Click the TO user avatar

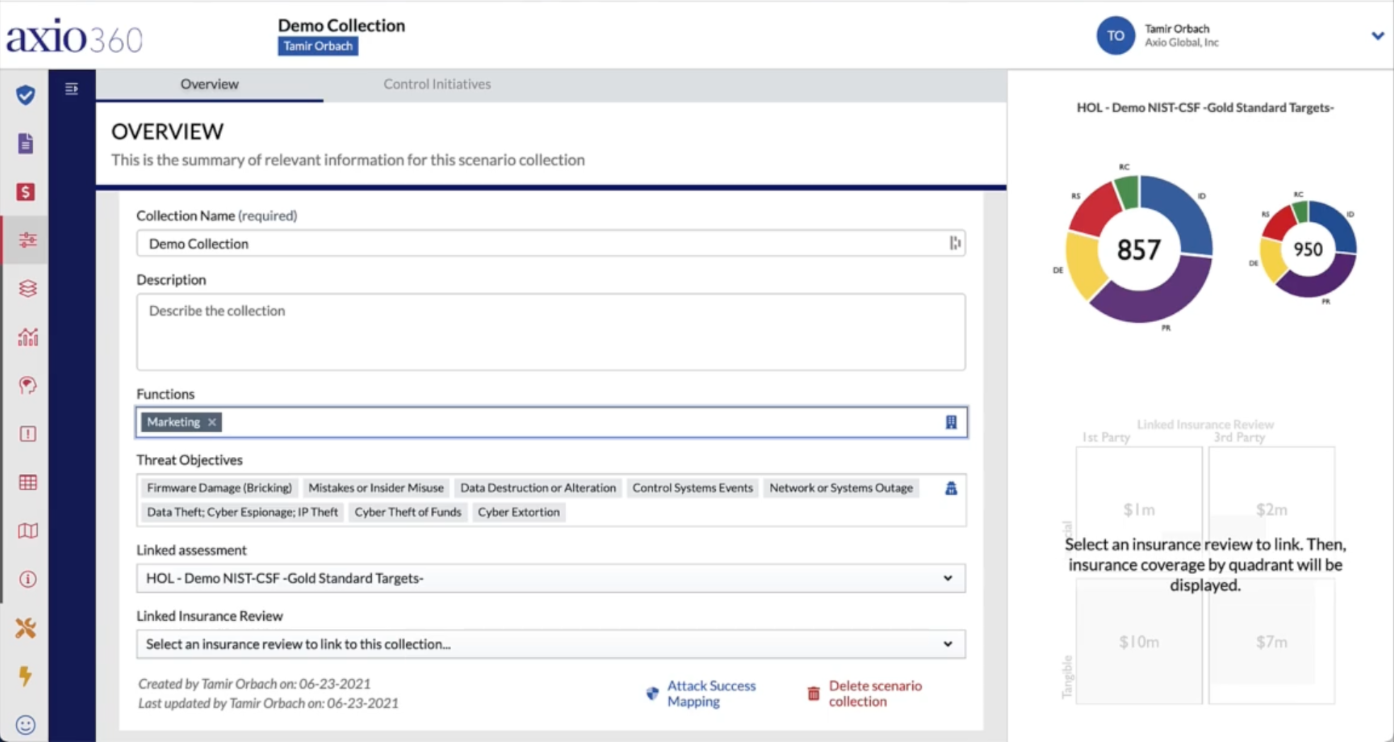point(1116,35)
